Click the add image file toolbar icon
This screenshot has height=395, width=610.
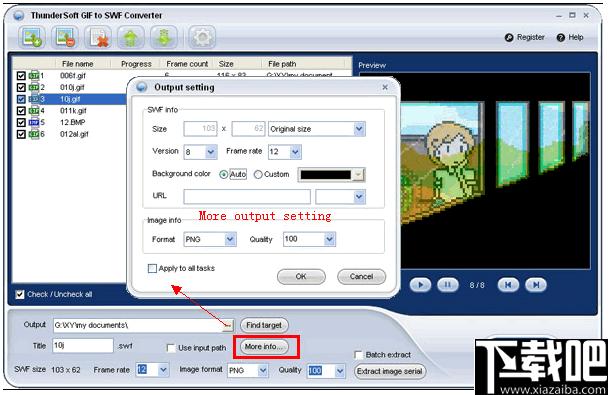(x=32, y=37)
